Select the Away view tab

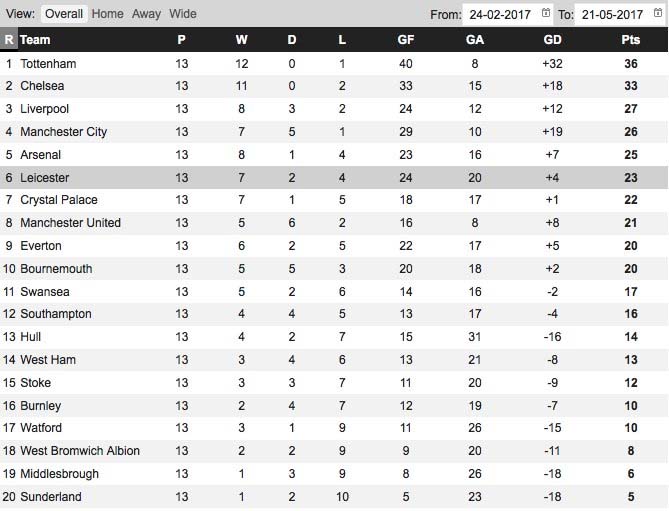146,14
